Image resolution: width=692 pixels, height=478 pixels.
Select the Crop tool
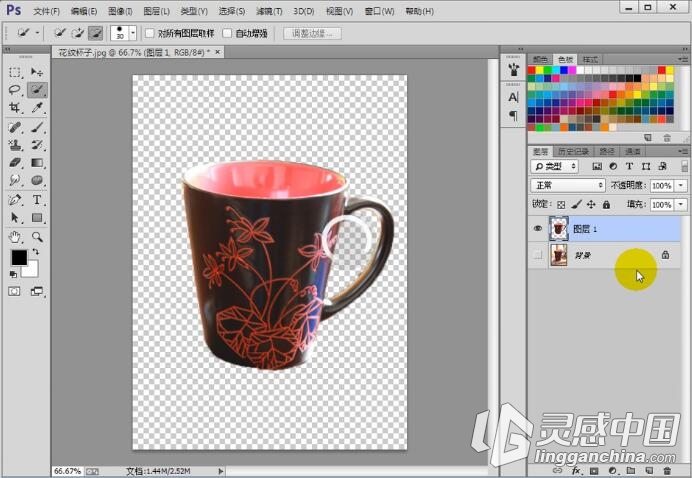15,108
